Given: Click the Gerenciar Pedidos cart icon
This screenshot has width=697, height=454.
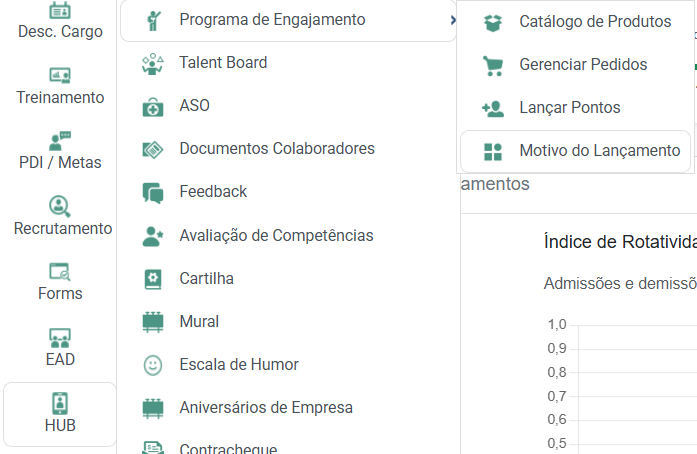Looking at the screenshot, I should [x=492, y=65].
